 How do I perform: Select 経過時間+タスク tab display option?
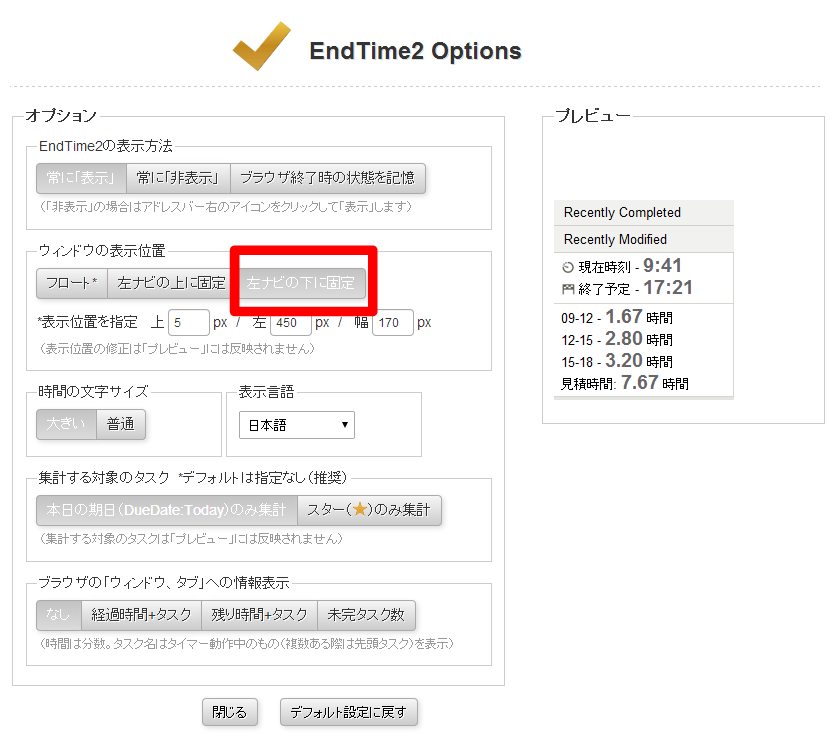140,615
